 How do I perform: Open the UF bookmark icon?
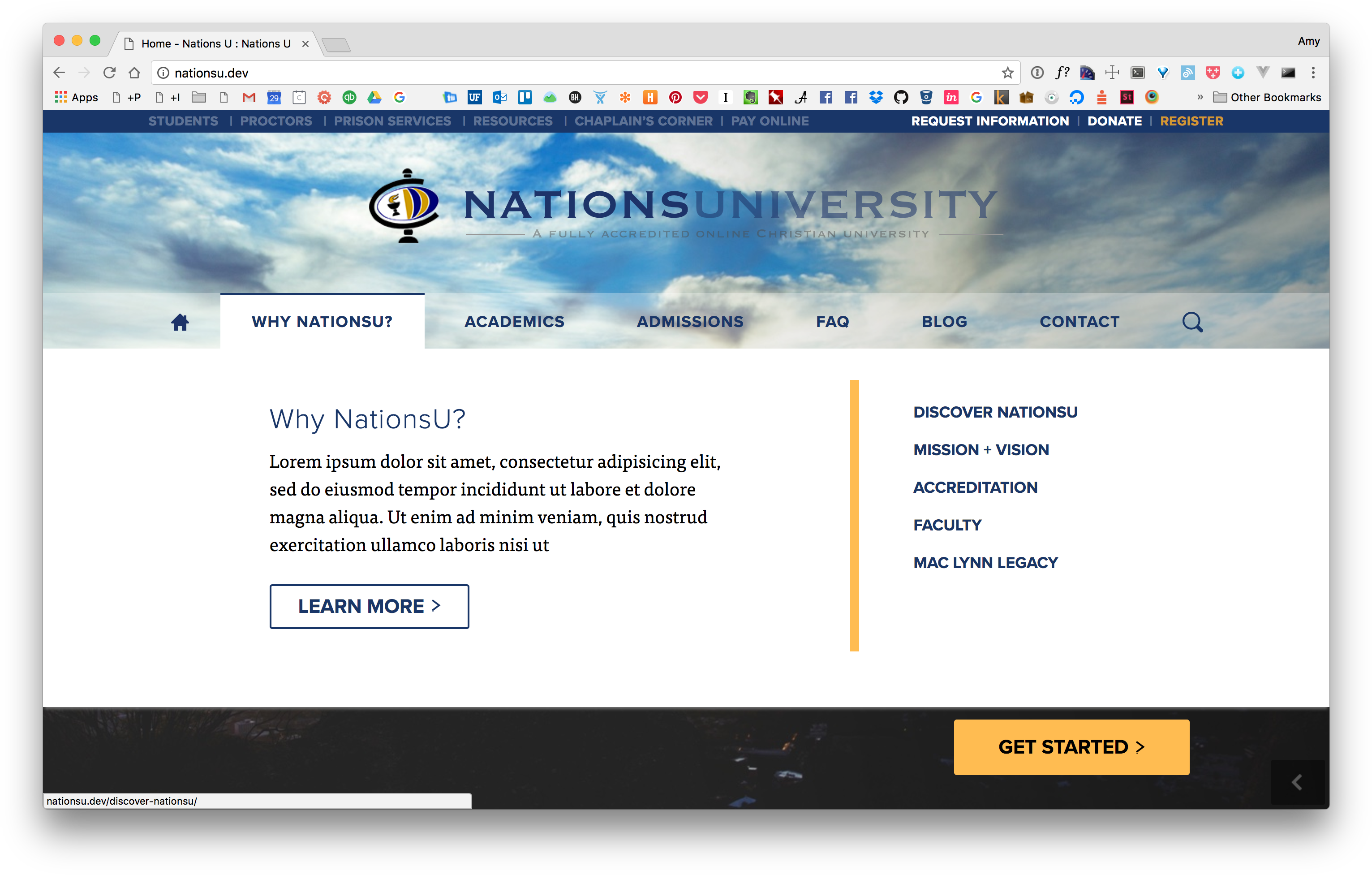tap(475, 98)
